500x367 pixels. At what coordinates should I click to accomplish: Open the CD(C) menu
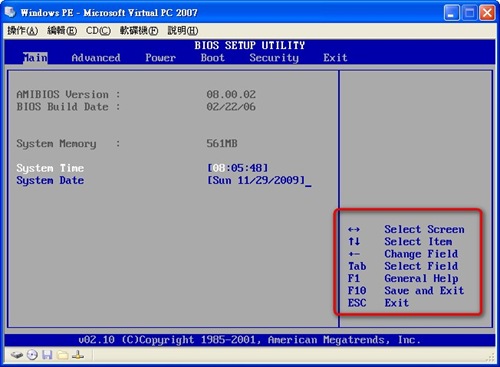point(98,31)
